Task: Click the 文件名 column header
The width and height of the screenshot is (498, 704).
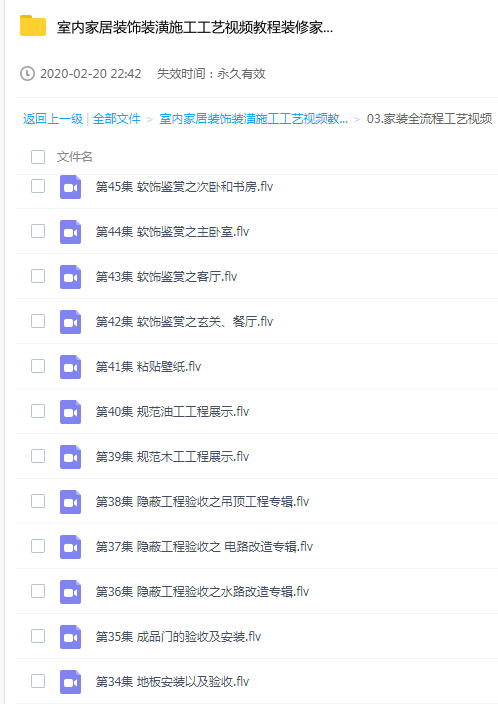Action: pos(75,157)
